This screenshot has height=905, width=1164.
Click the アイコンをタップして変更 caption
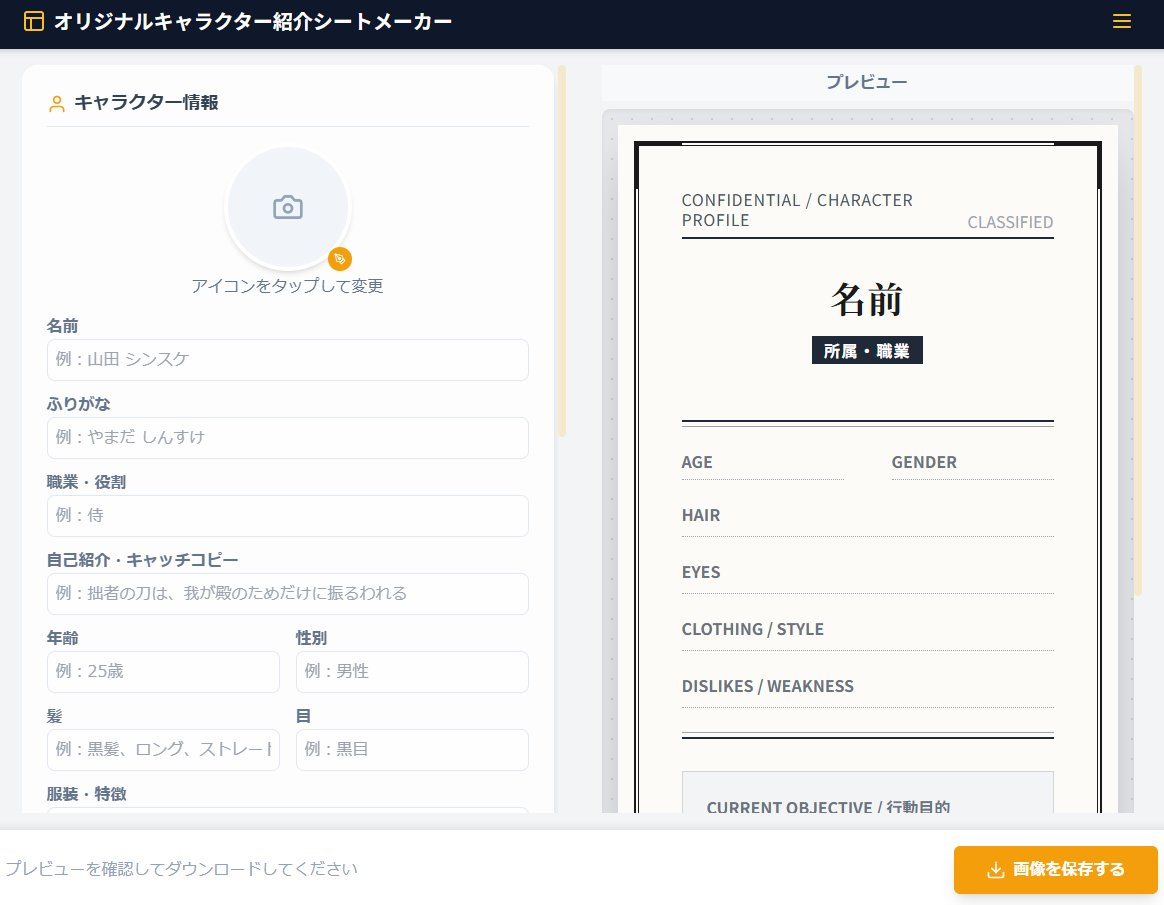coord(288,286)
